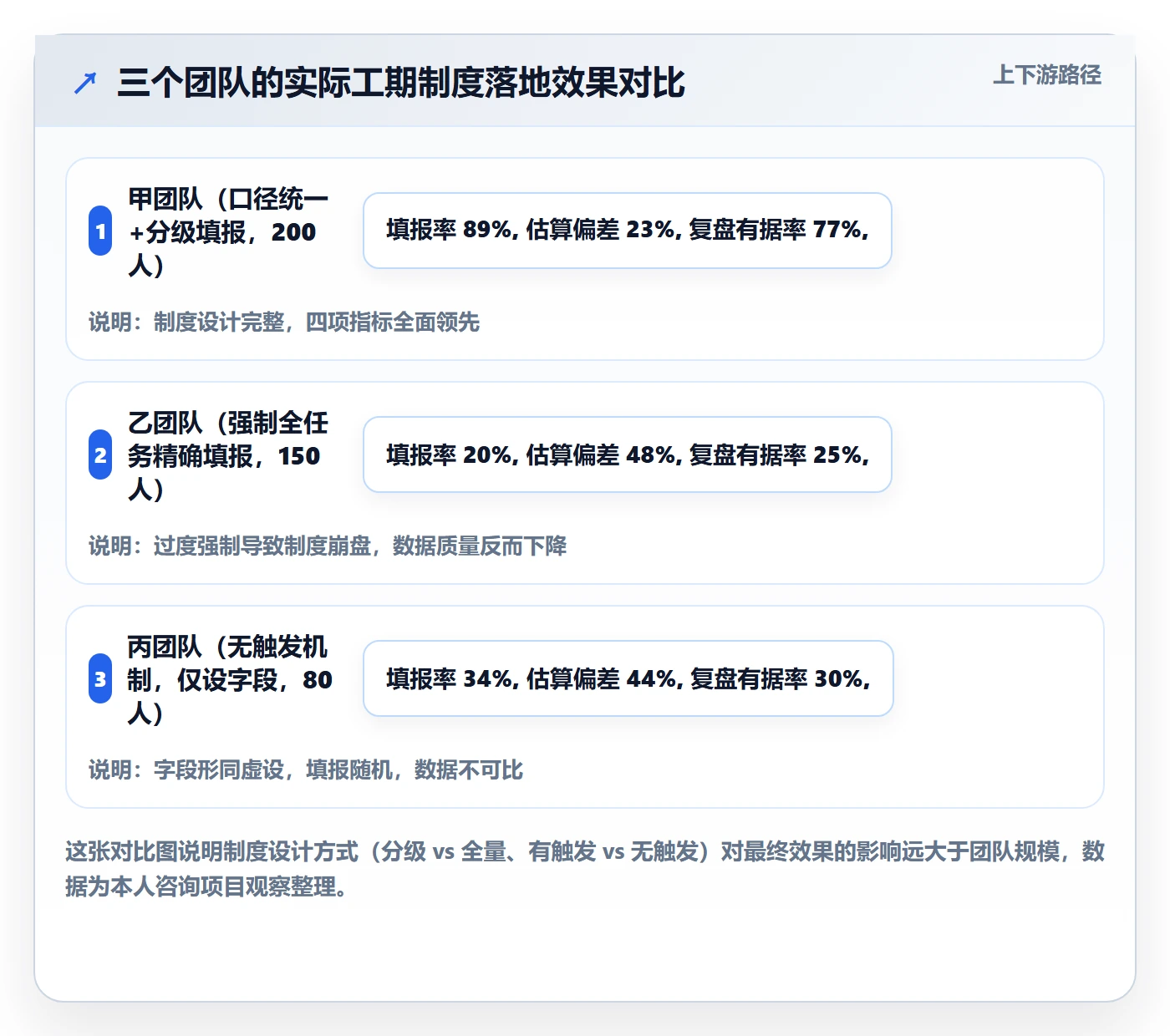Select the number 2 badge for 乙团队
The height and width of the screenshot is (1036, 1170).
coord(100,455)
